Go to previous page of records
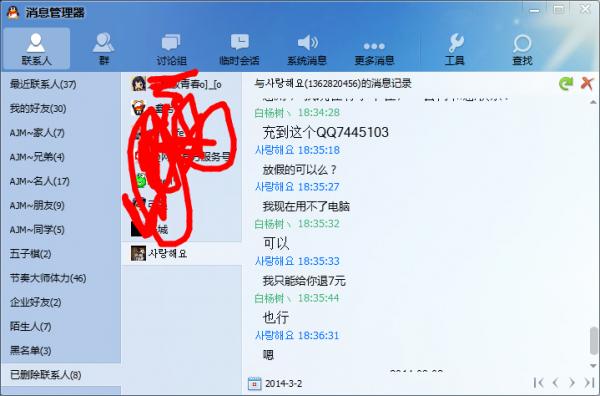600x396 pixels. (x=555, y=383)
